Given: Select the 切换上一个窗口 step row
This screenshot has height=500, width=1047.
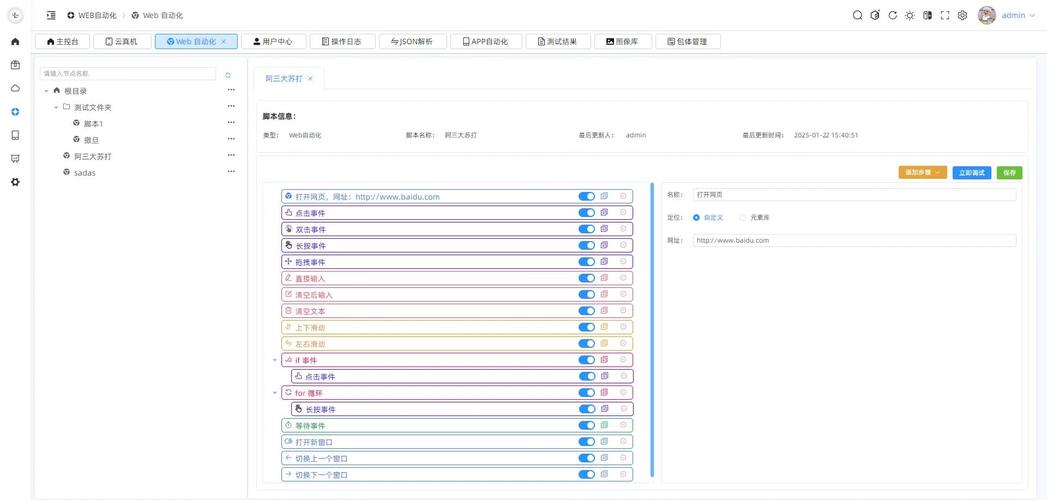Looking at the screenshot, I should point(457,458).
